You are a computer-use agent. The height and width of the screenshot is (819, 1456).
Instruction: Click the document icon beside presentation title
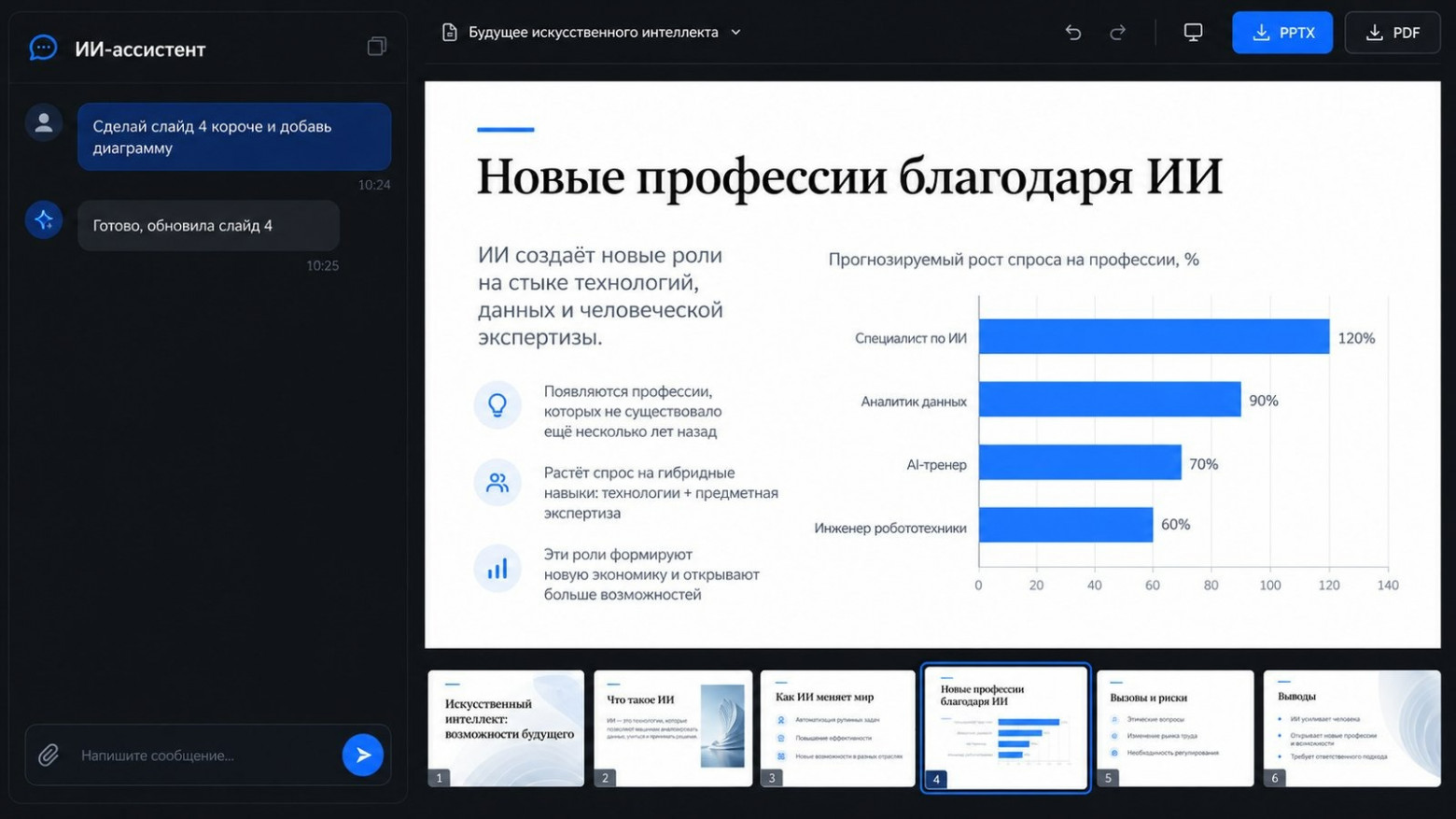click(450, 33)
